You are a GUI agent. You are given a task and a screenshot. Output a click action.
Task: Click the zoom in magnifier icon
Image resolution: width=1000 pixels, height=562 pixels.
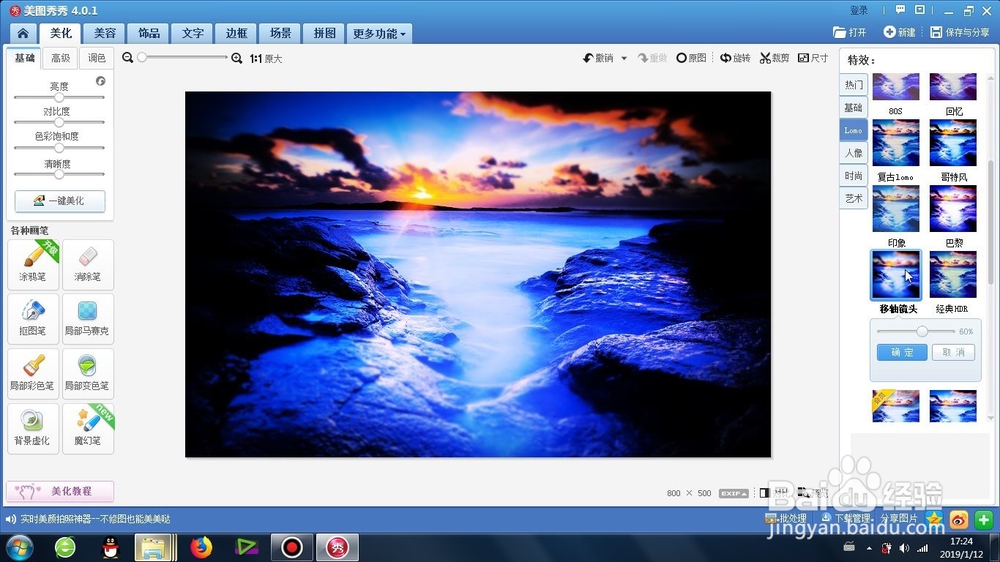point(237,58)
